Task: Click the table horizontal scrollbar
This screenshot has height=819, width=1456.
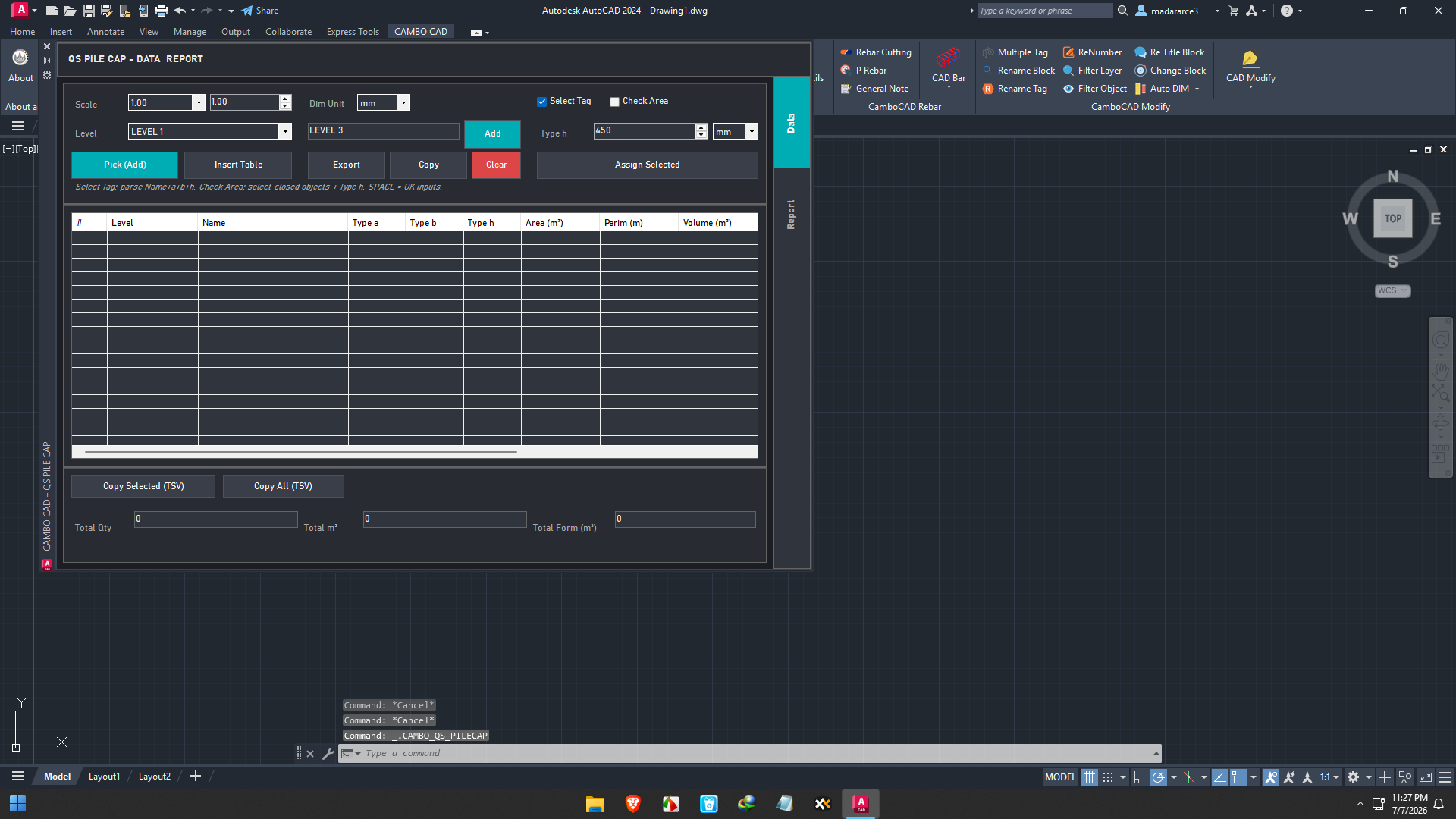Action: [301, 452]
